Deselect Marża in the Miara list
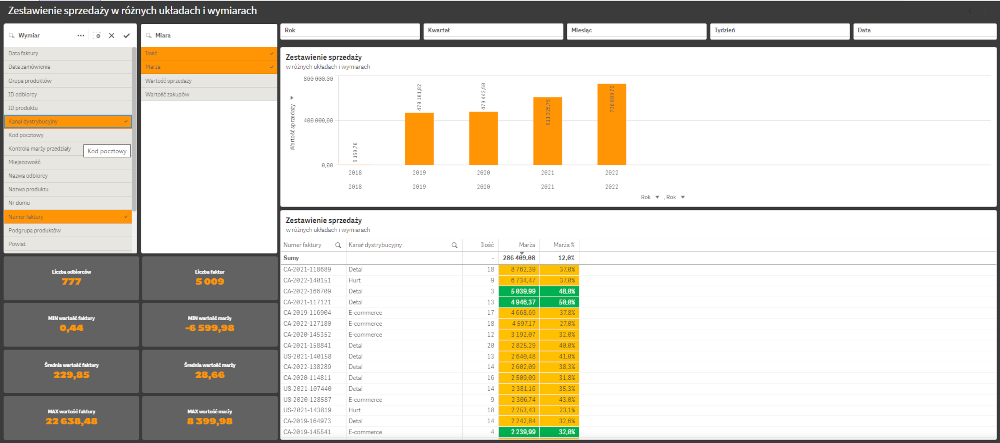The width and height of the screenshot is (1000, 443). point(208,67)
